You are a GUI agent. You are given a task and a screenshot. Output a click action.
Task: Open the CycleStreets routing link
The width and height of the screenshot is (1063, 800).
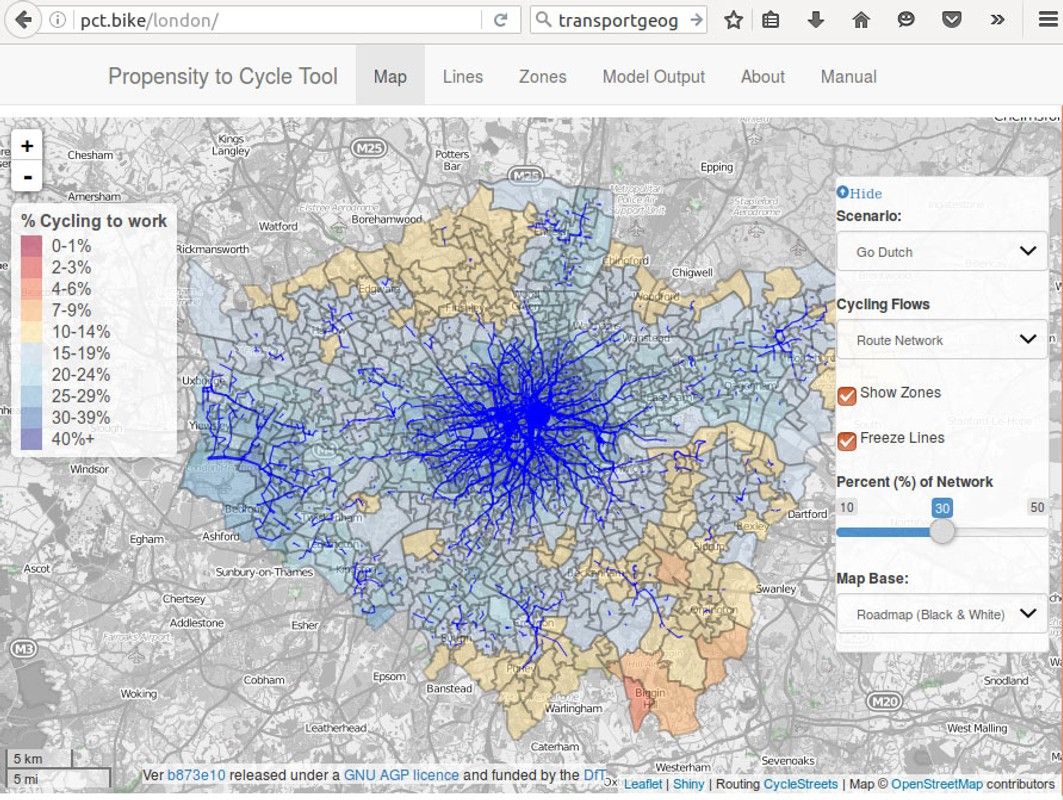(x=801, y=784)
